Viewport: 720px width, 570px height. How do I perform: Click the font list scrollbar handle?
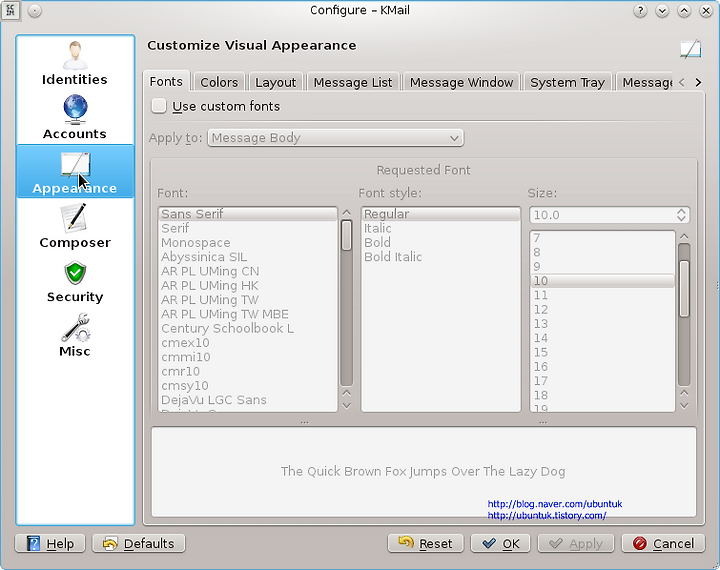click(x=347, y=235)
